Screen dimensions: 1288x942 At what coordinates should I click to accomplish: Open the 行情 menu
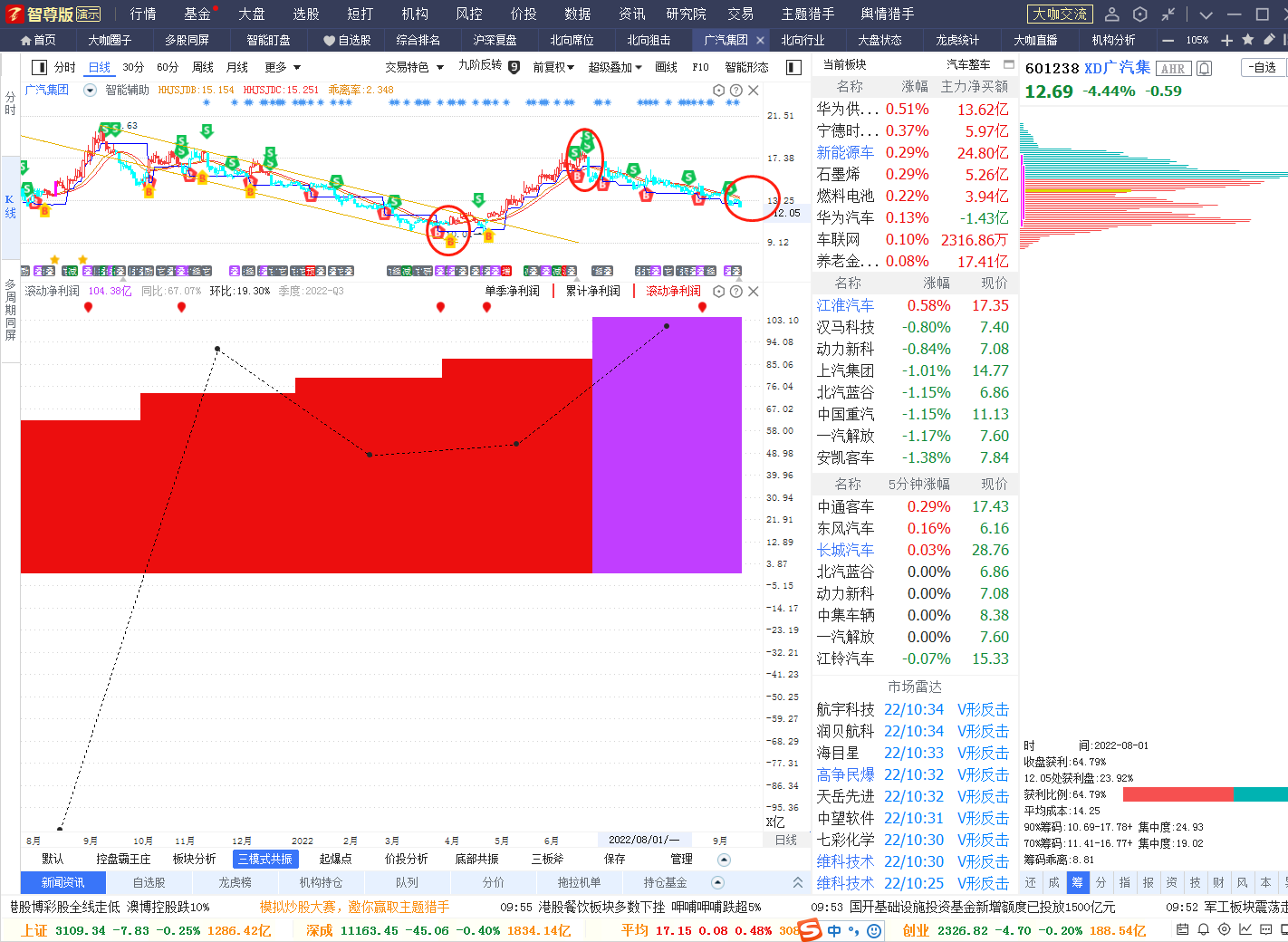[x=143, y=14]
